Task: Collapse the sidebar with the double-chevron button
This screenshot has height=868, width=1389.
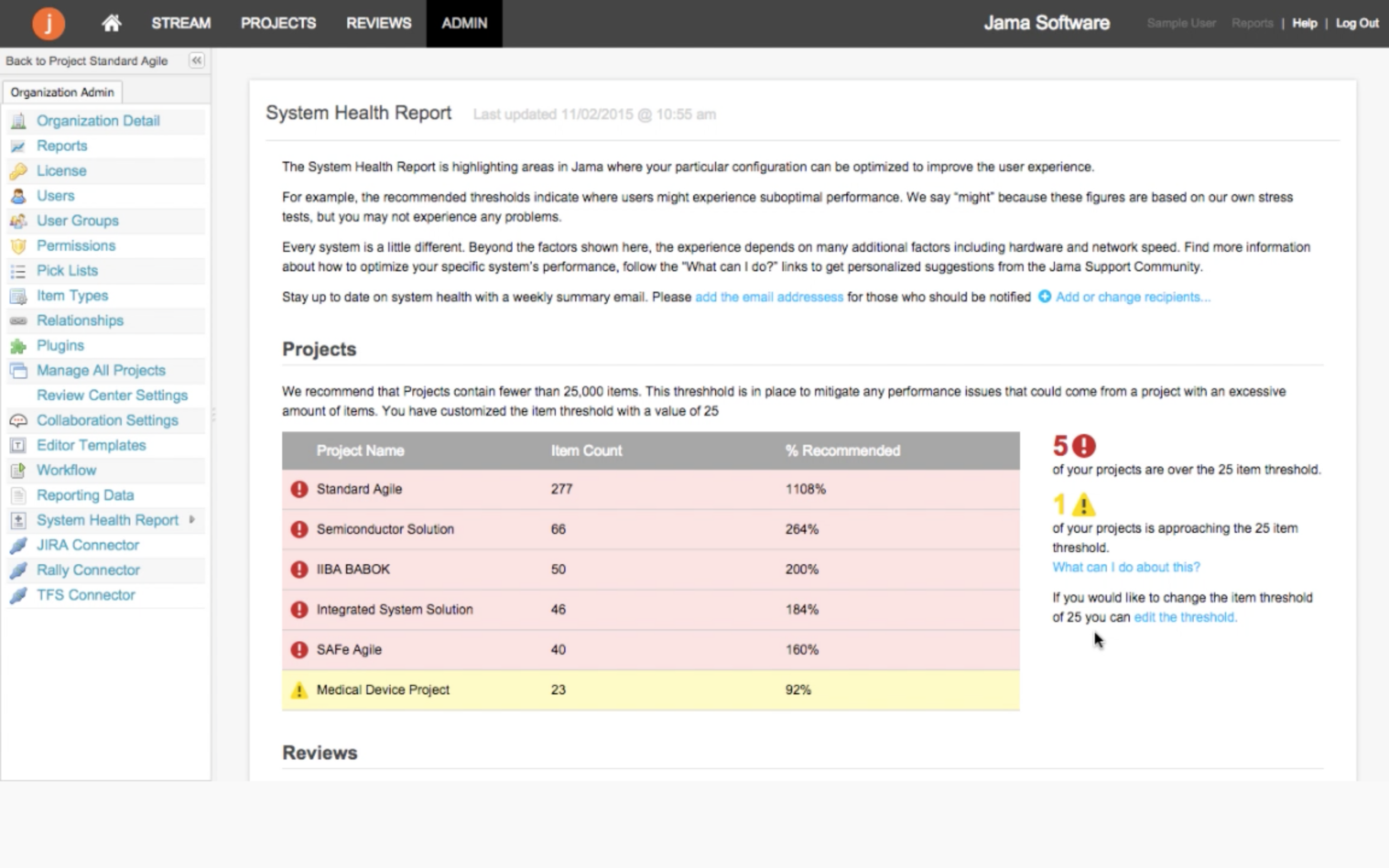Action: 196,60
